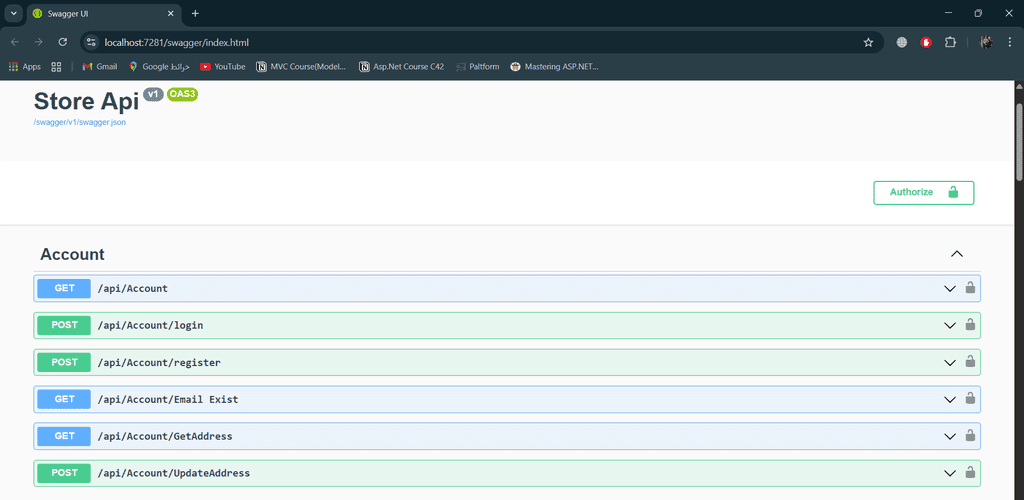Open the tab search dropdown in tab strip
This screenshot has width=1024, height=500.
click(x=14, y=13)
